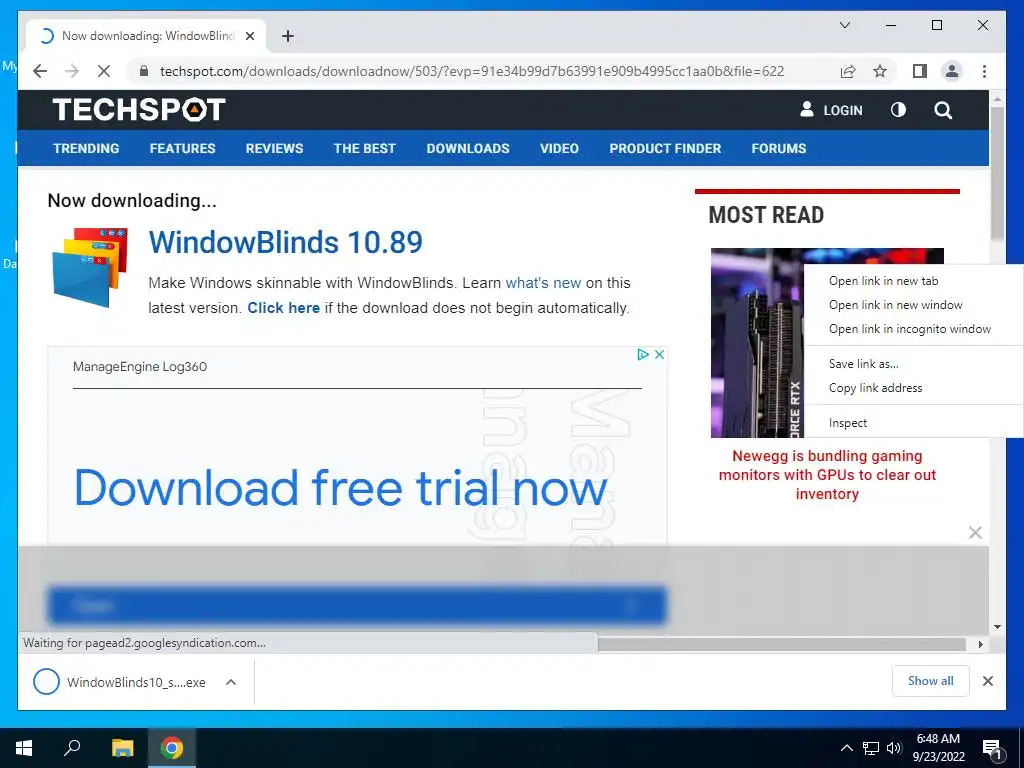Click the WindowBlinds 10.89 title link
The height and width of the screenshot is (768, 1024).
tap(285, 242)
